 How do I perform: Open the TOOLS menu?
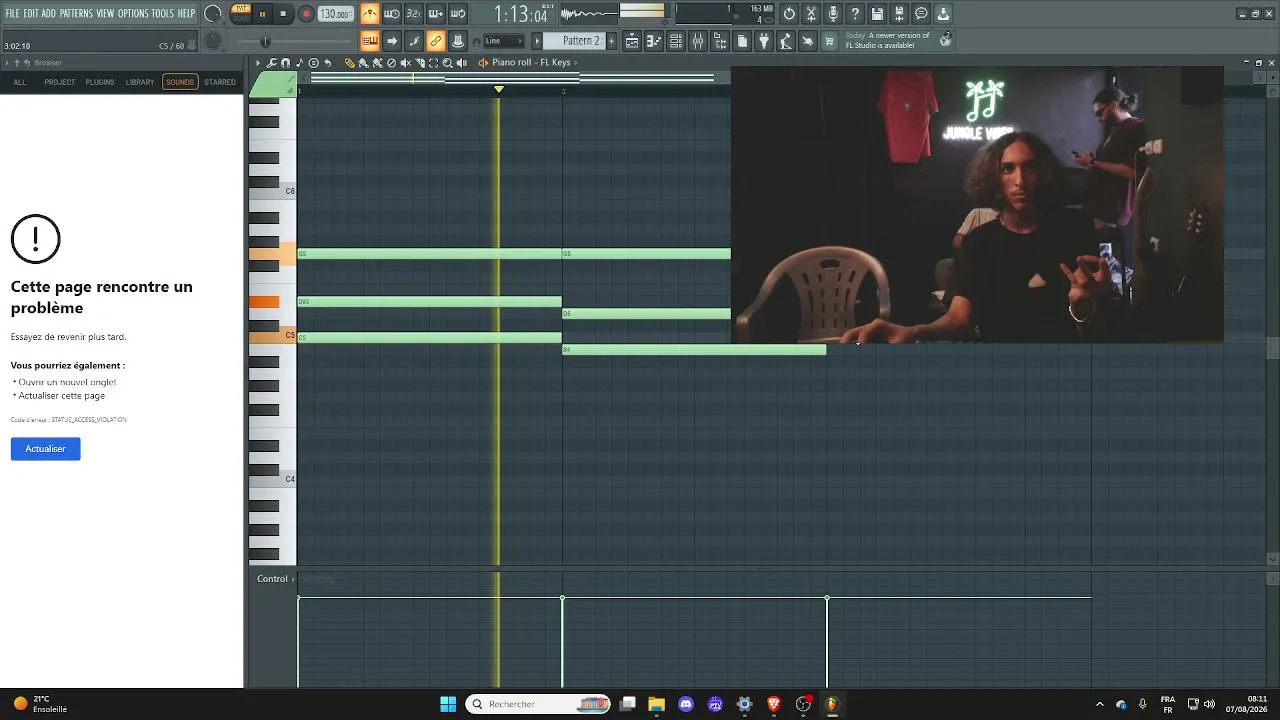(x=163, y=14)
